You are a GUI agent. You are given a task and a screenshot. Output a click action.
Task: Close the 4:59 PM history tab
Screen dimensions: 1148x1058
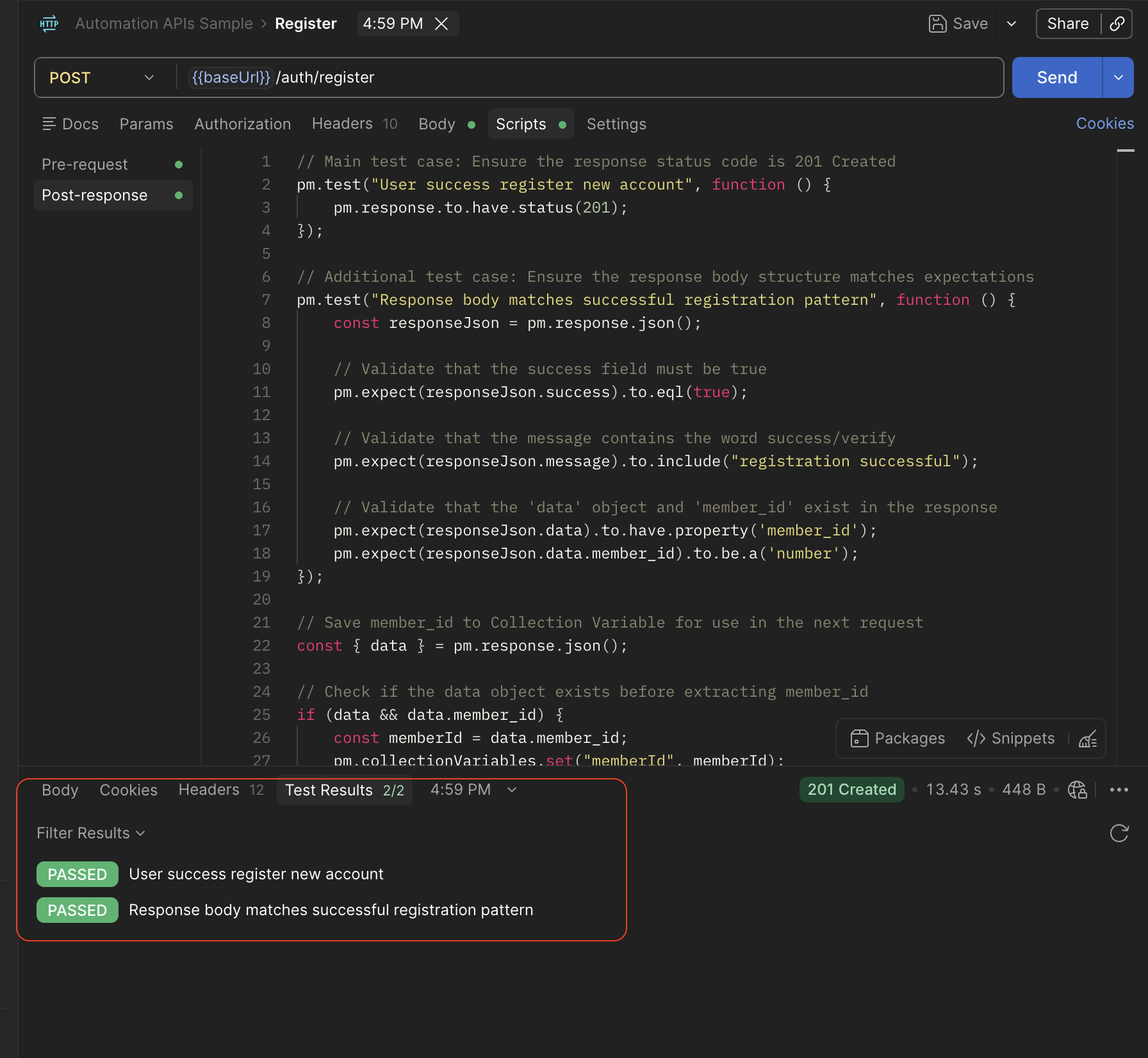441,24
